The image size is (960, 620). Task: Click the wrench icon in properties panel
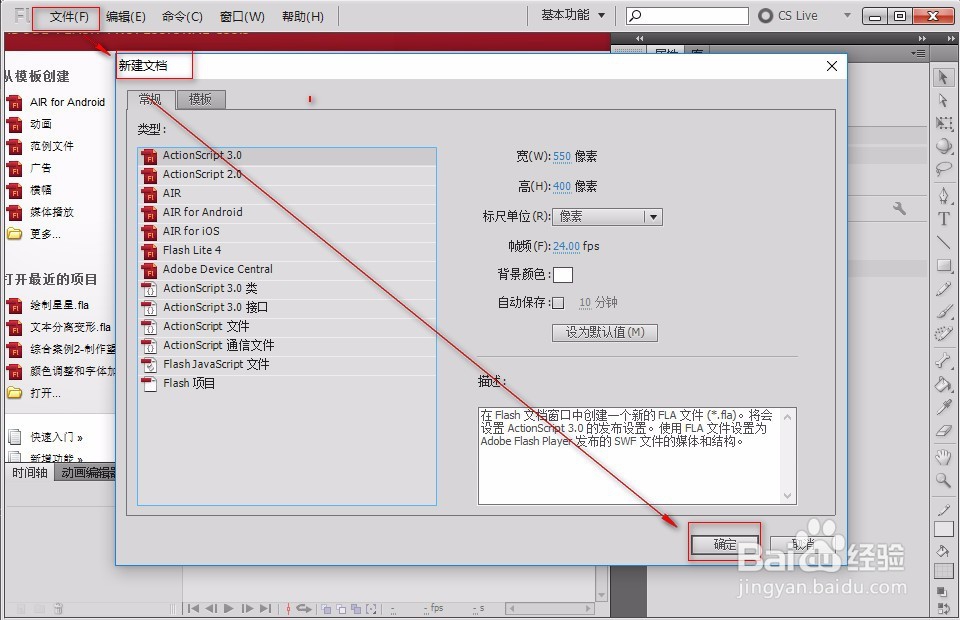(899, 208)
